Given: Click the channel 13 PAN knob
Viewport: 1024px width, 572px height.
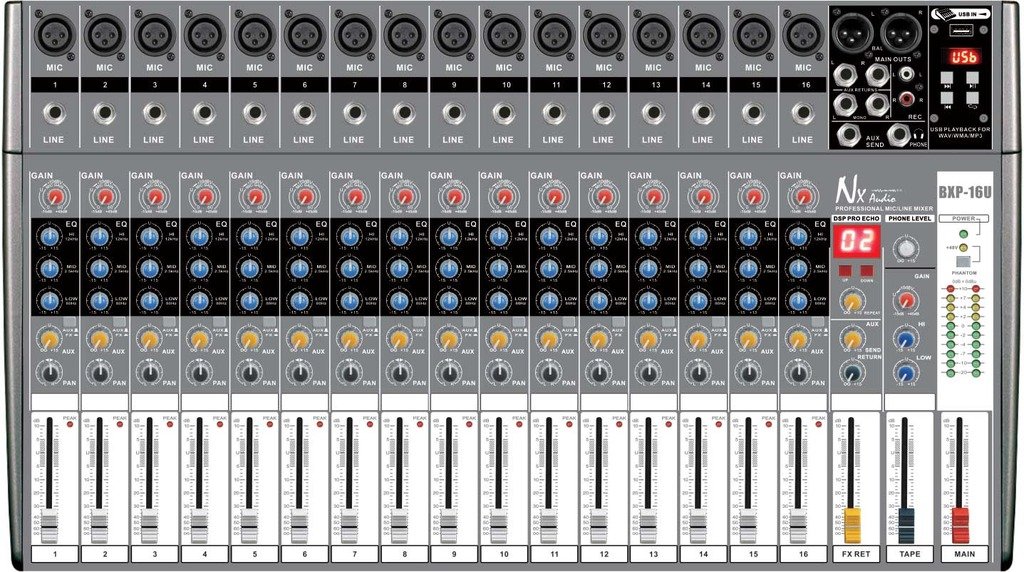Looking at the screenshot, I should coord(648,373).
